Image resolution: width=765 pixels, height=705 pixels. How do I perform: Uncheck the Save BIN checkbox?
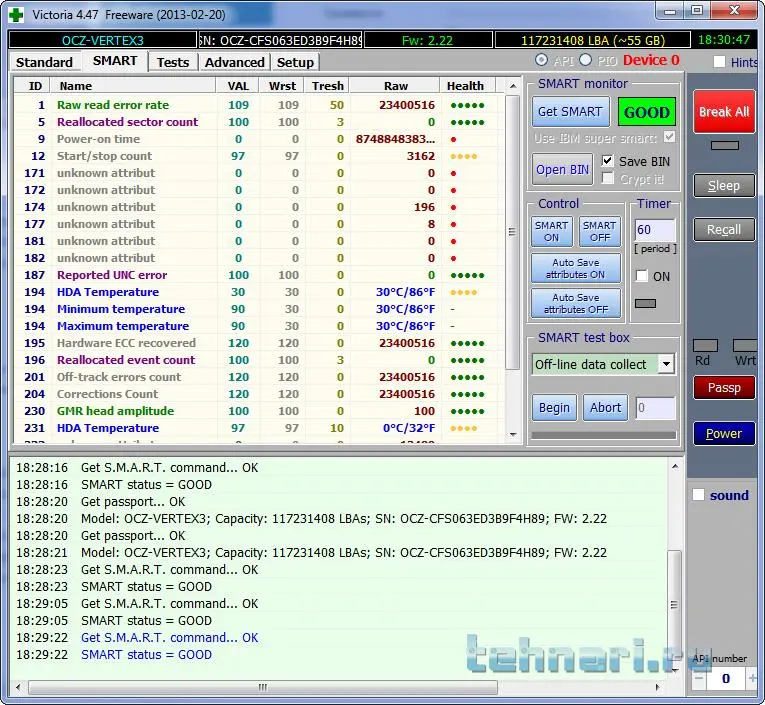[x=607, y=161]
